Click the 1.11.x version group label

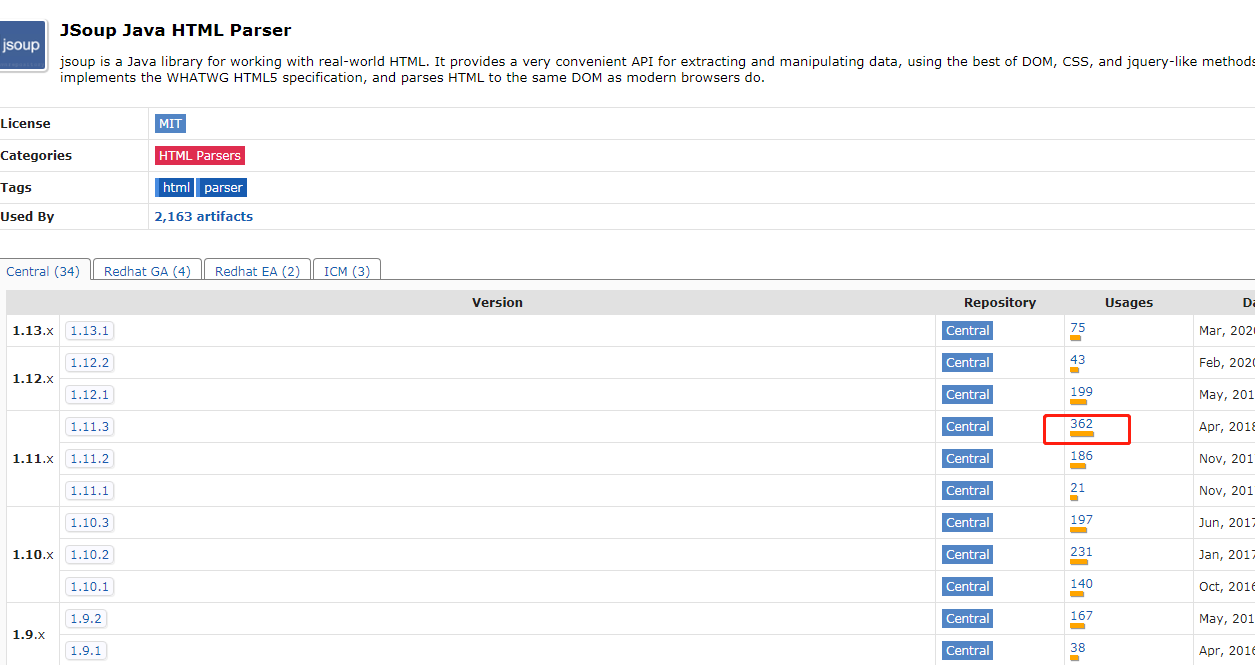tap(33, 459)
